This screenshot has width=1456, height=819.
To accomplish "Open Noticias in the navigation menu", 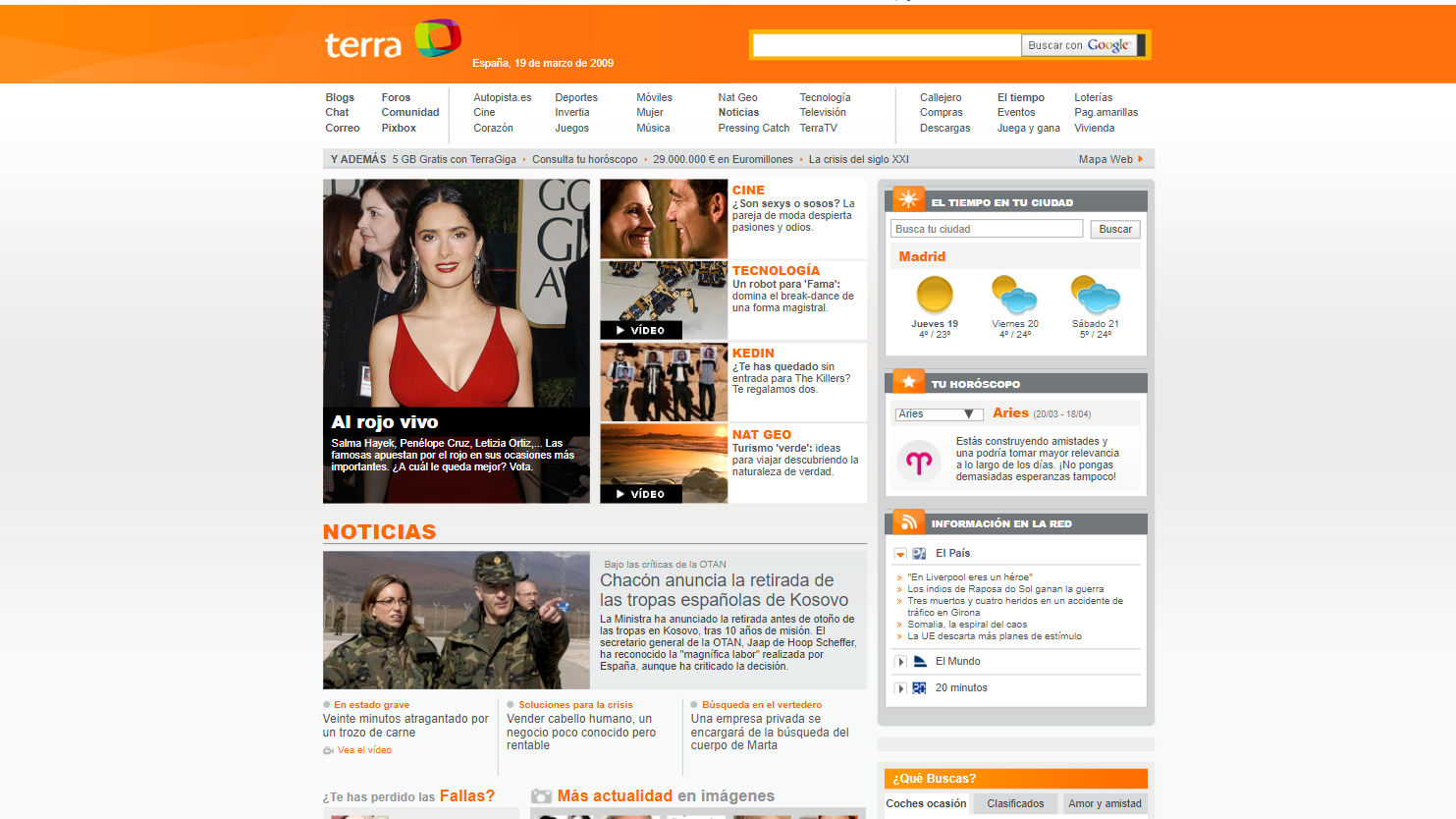I will click(x=738, y=112).
